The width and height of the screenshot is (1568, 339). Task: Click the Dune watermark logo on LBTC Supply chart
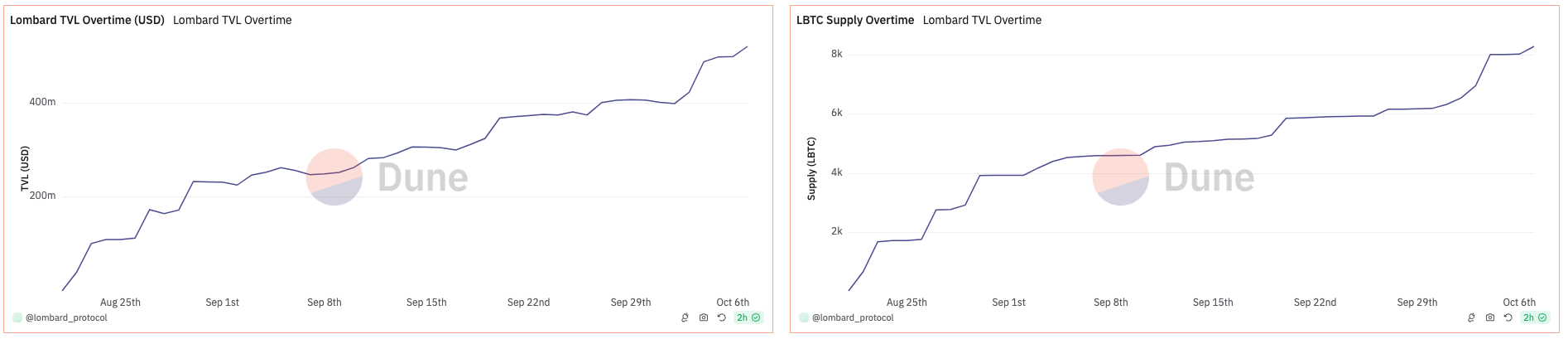1173,177
